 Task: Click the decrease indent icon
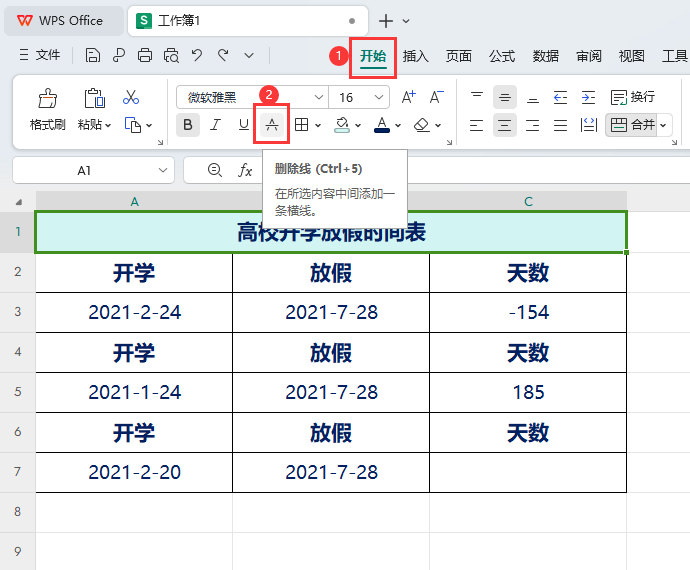tap(560, 97)
